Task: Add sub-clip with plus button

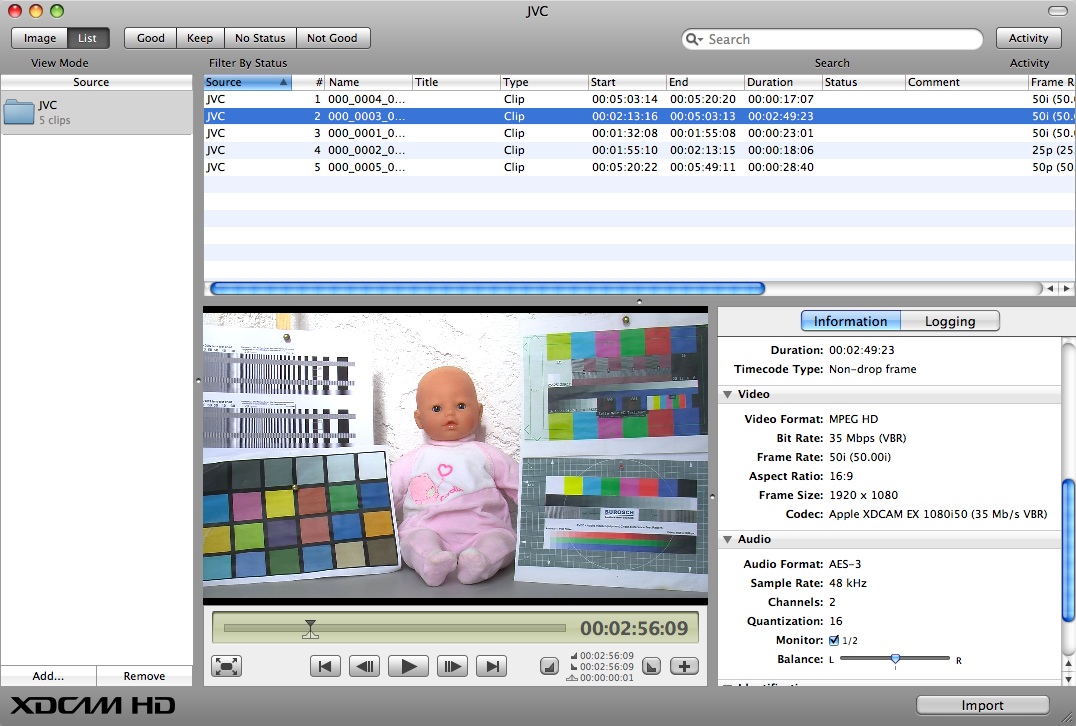Action: coord(684,666)
